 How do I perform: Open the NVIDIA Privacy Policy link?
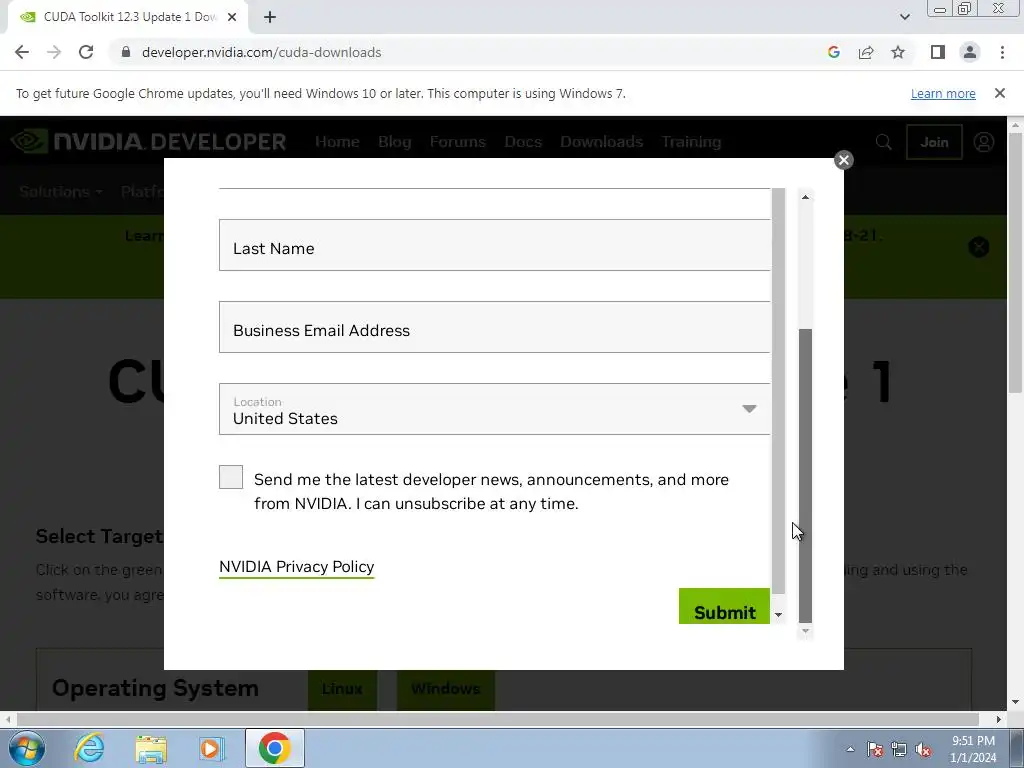[x=296, y=567]
